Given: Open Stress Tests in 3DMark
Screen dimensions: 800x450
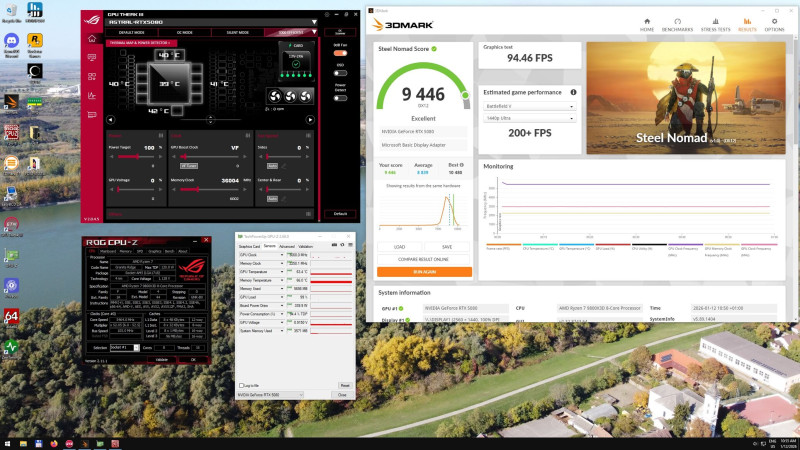Looking at the screenshot, I should pos(715,25).
